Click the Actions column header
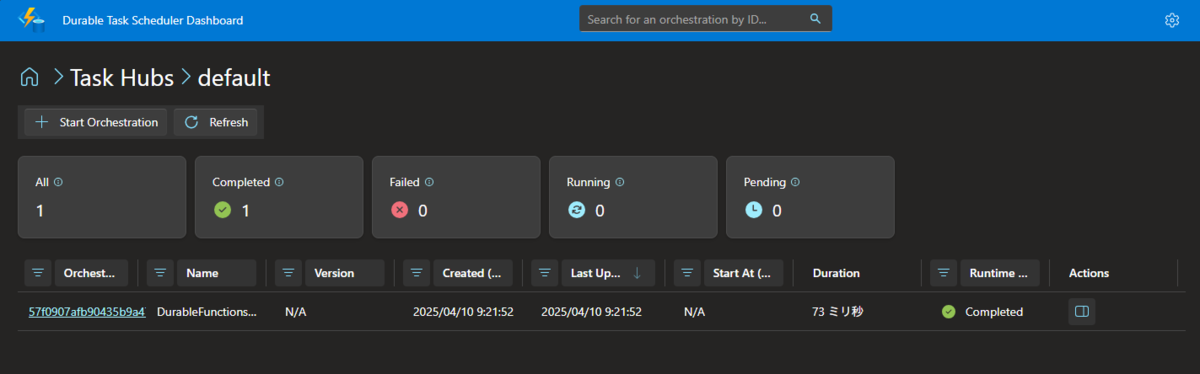The height and width of the screenshot is (374, 1200). (x=1089, y=273)
